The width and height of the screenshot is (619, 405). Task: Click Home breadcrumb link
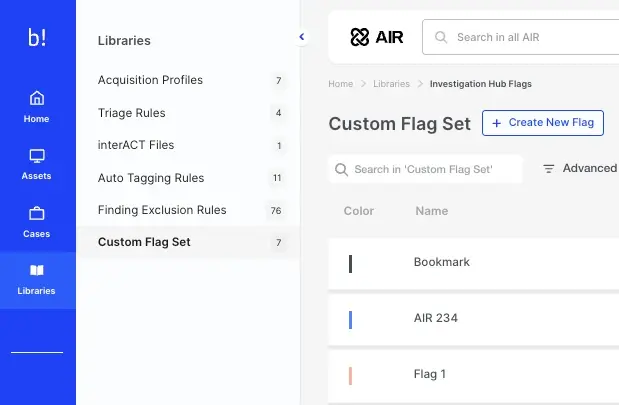(x=340, y=84)
